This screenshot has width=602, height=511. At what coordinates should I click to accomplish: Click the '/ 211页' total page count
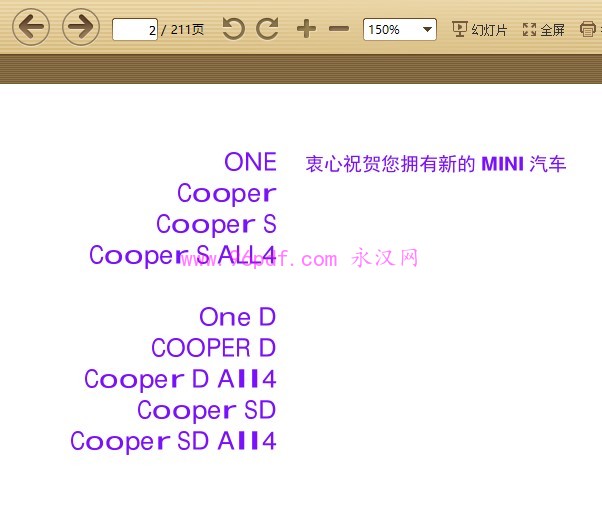pos(183,30)
